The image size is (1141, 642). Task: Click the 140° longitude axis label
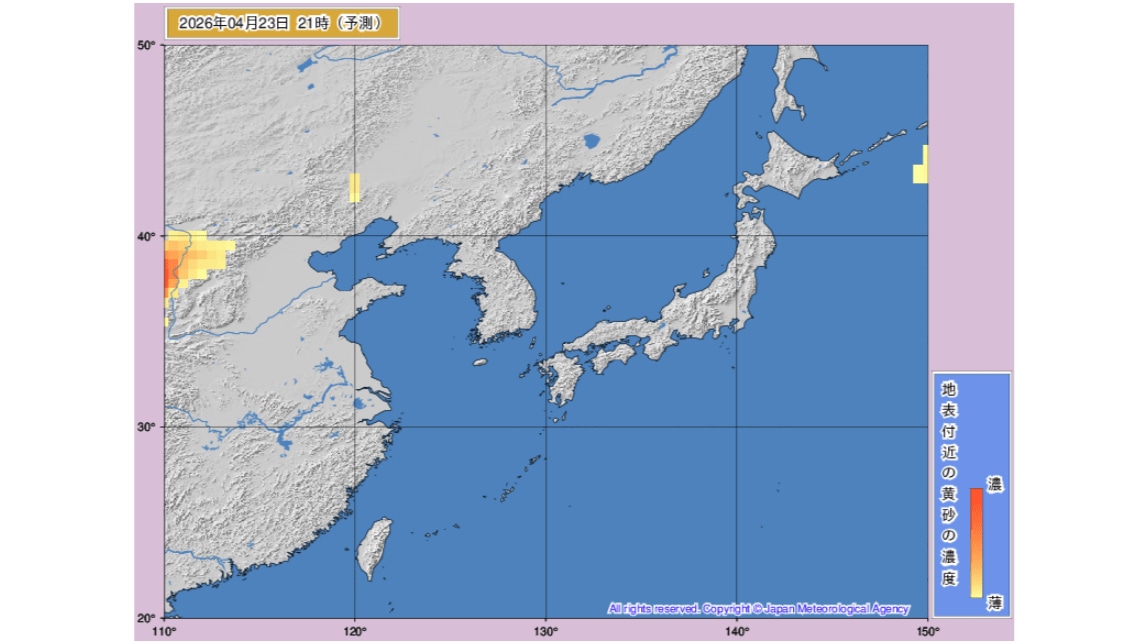737,631
